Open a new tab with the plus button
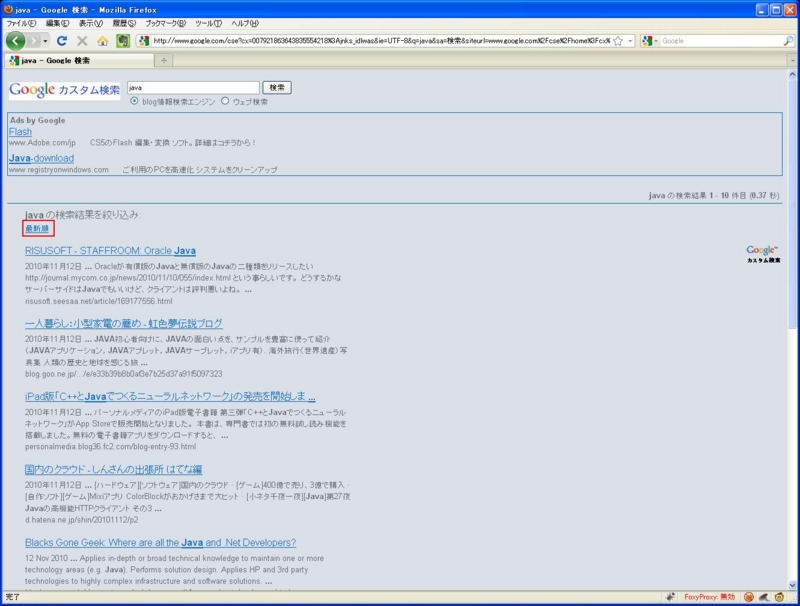This screenshot has height=606, width=800. tap(164, 60)
